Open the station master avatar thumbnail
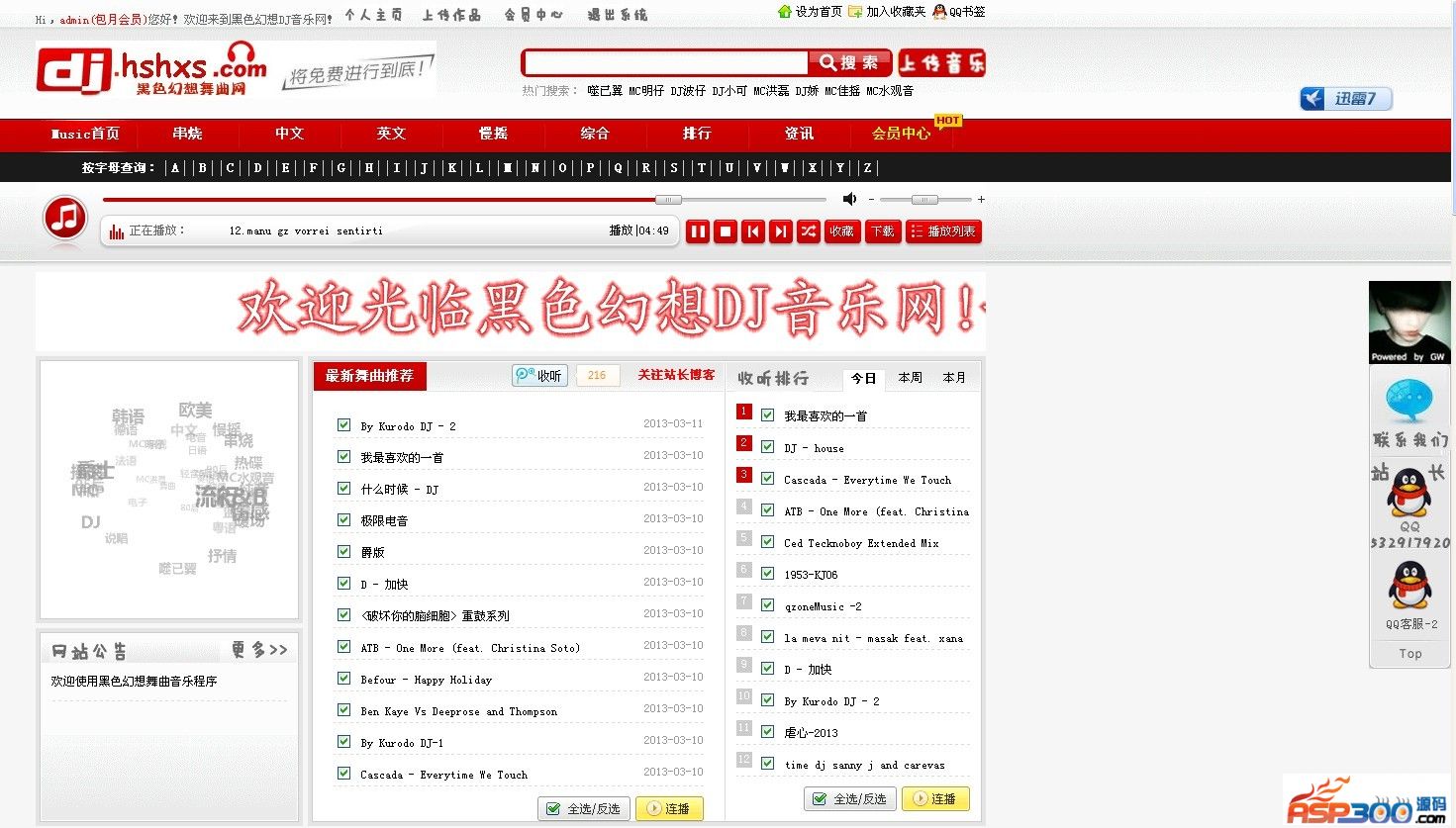Image resolution: width=1456 pixels, height=828 pixels. 1409,322
